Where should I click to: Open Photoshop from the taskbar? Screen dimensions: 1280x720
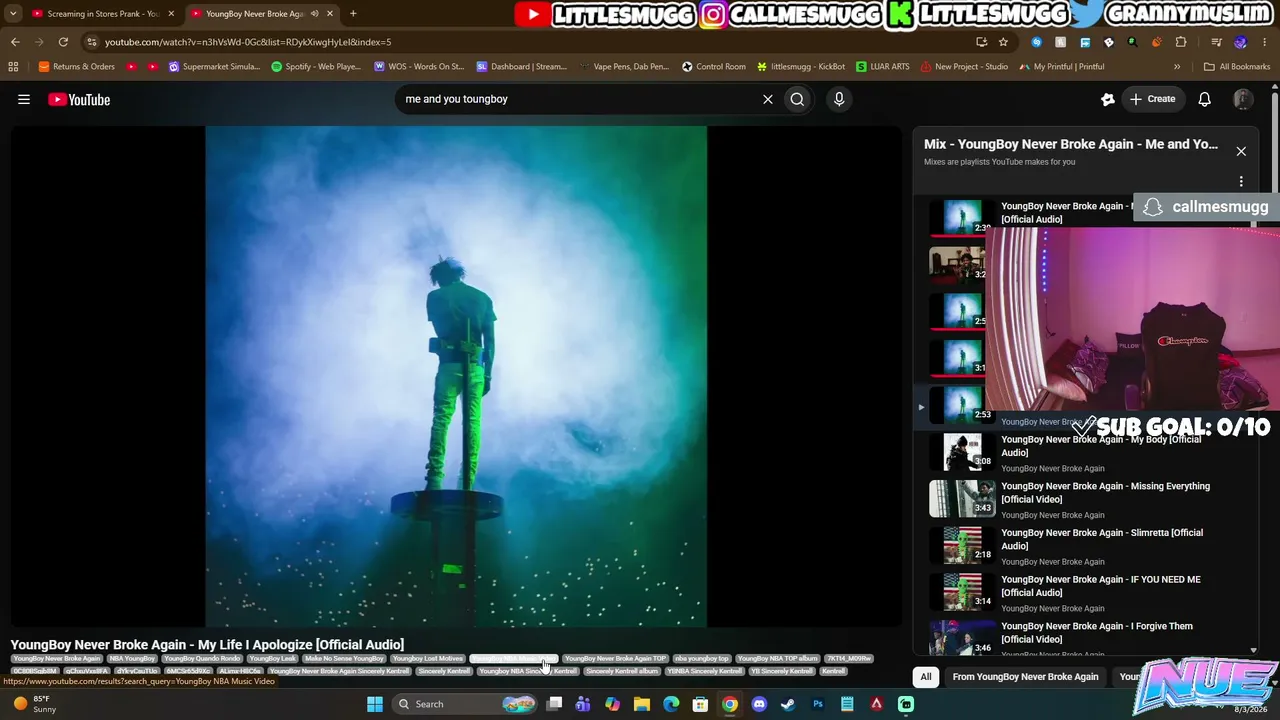tap(818, 704)
